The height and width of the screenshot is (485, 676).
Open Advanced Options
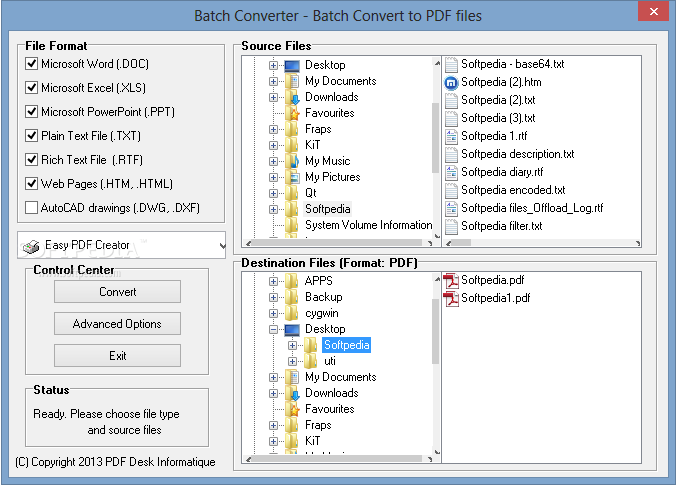pyautogui.click(x=117, y=324)
